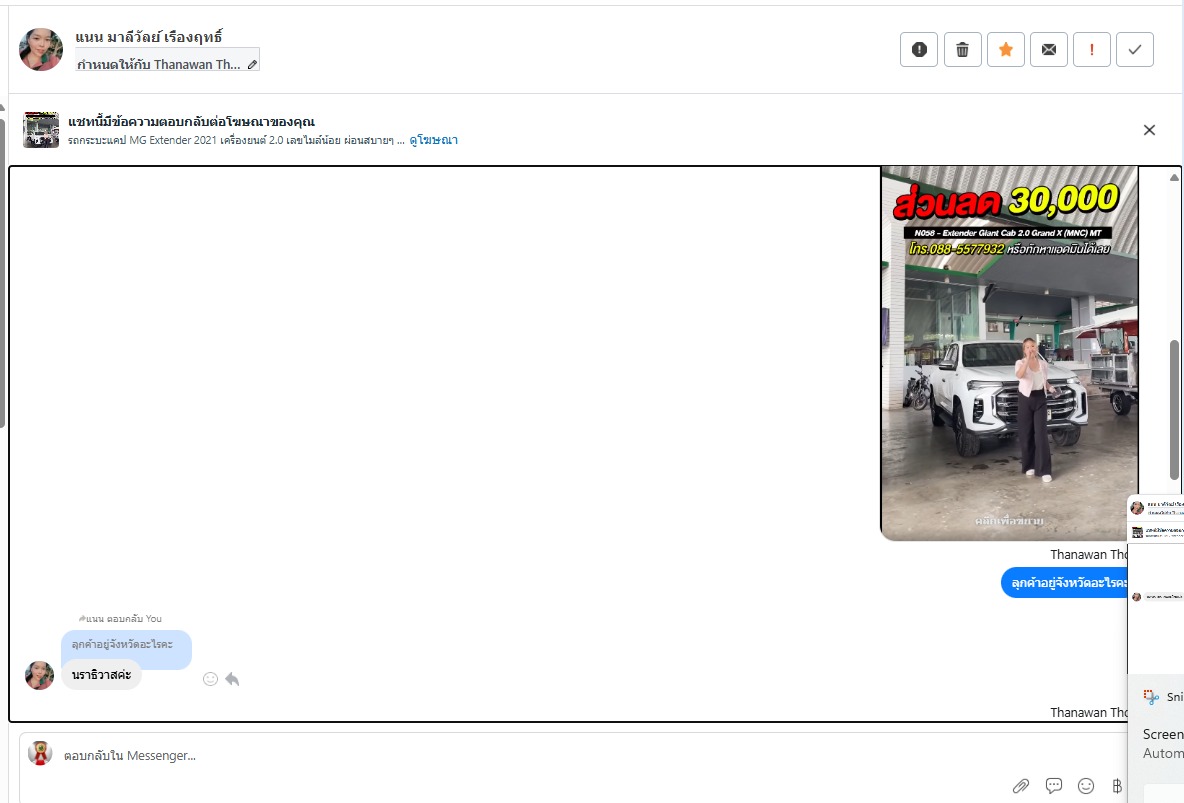Open payment baht icon in reply box

tap(1117, 786)
